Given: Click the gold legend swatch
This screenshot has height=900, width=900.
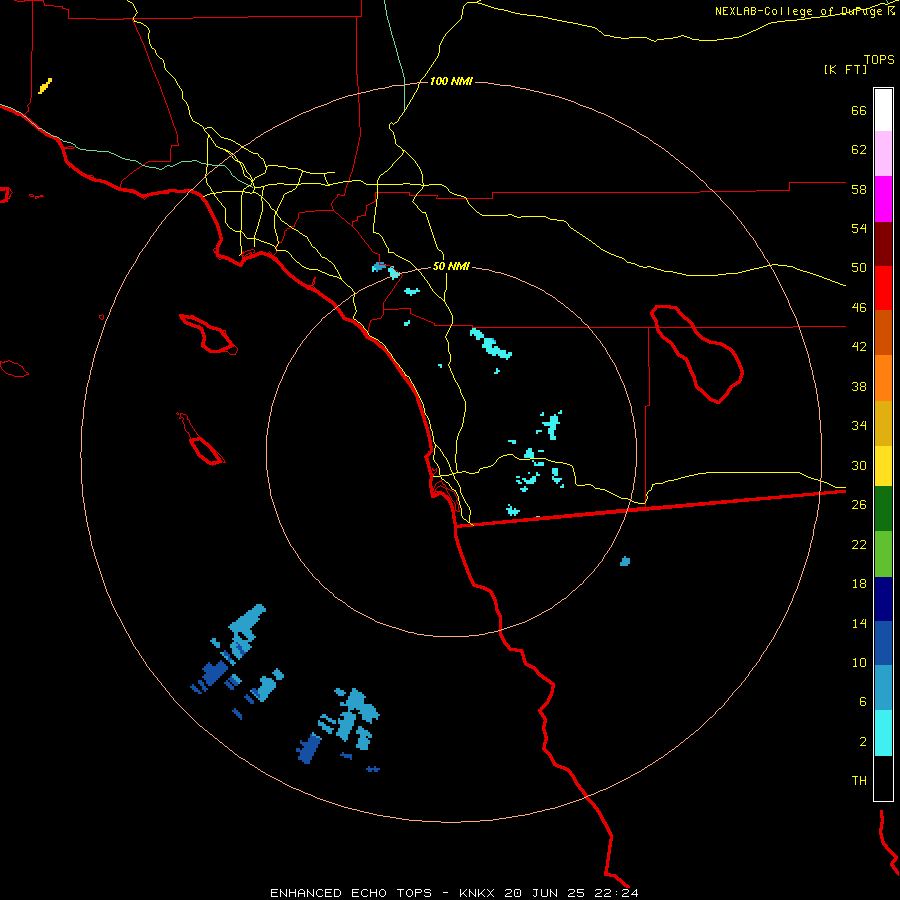Looking at the screenshot, I should click(x=883, y=423).
